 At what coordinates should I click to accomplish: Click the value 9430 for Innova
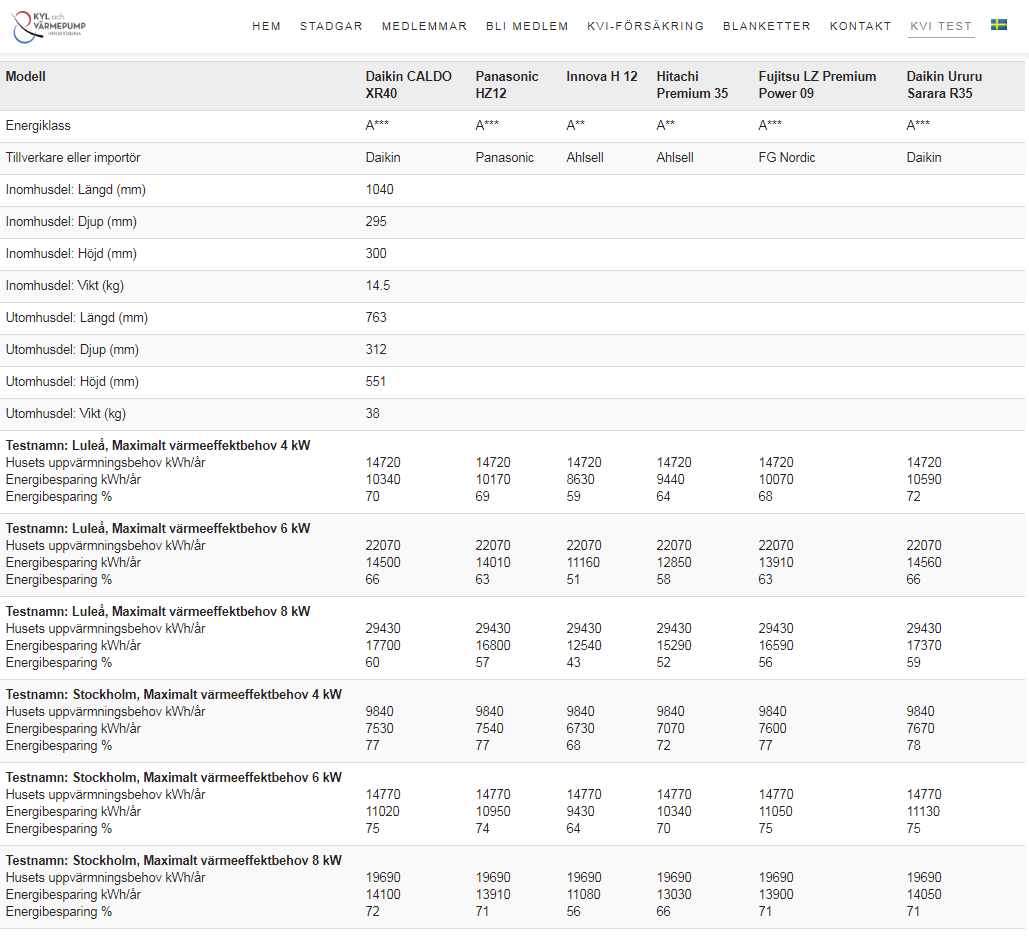click(580, 812)
